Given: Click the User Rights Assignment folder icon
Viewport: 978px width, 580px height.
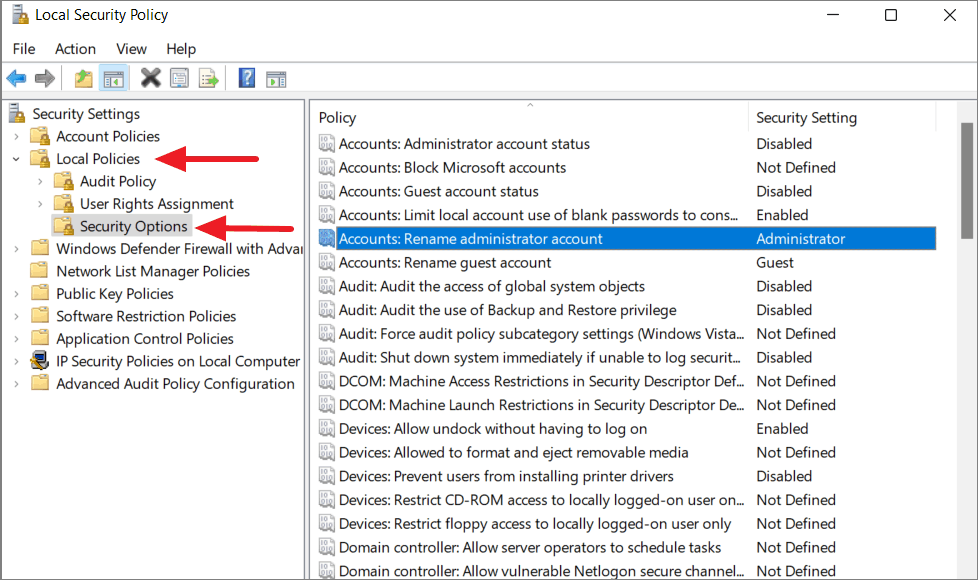Looking at the screenshot, I should [x=64, y=203].
